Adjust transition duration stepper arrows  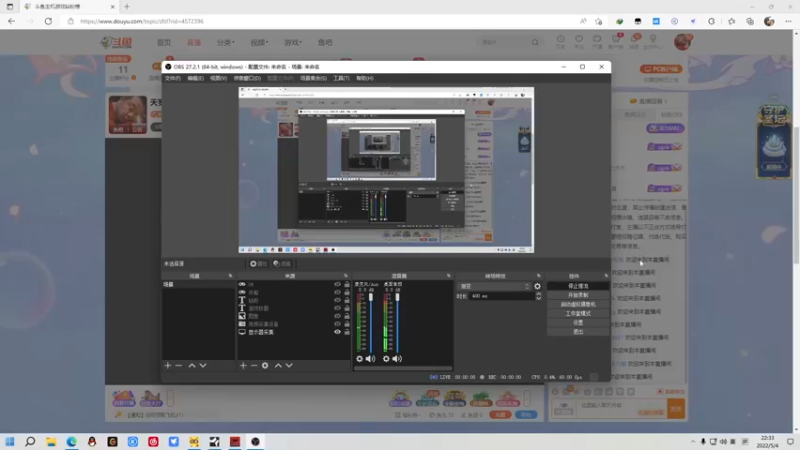538,296
